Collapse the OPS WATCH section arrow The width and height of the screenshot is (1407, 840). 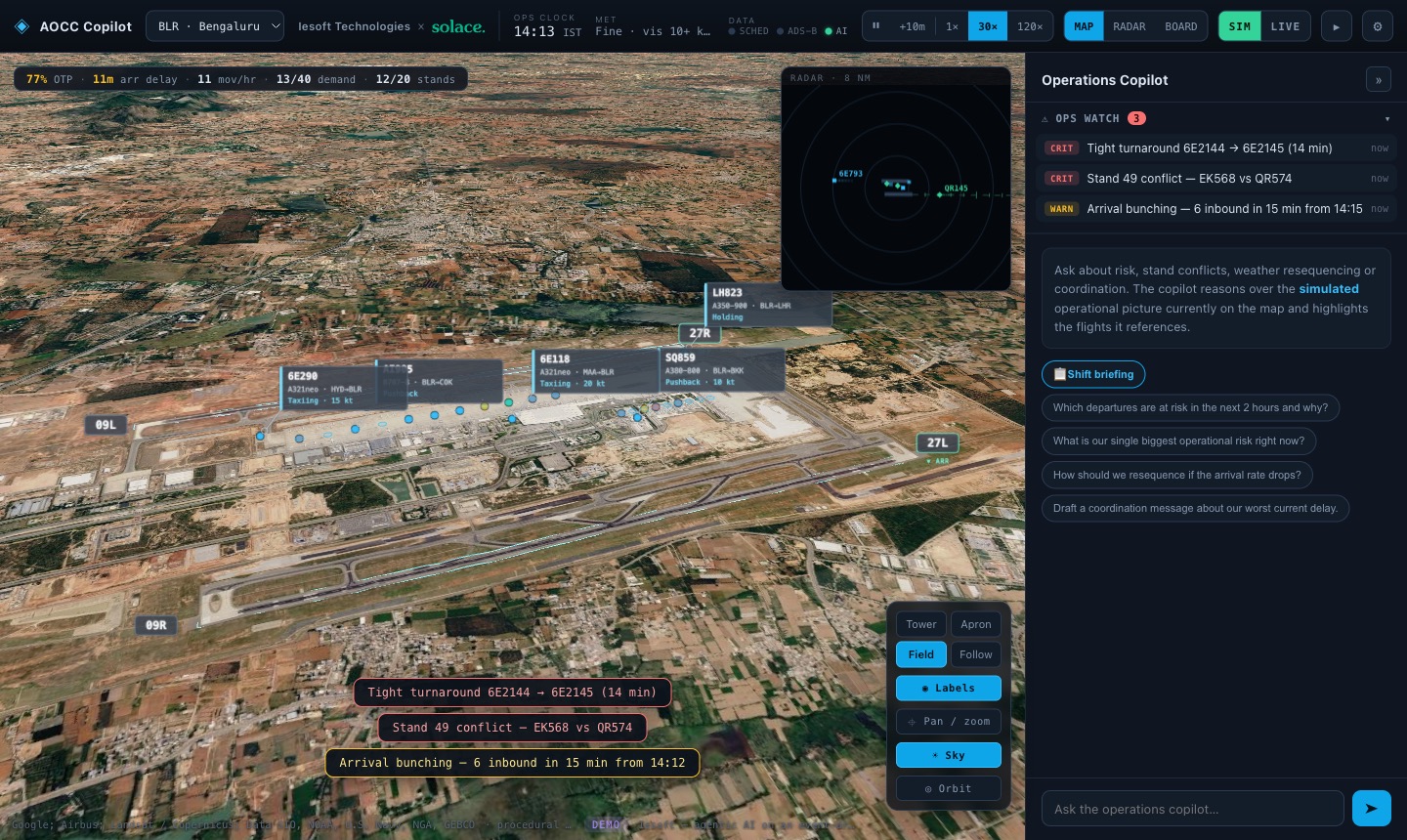pyautogui.click(x=1387, y=119)
